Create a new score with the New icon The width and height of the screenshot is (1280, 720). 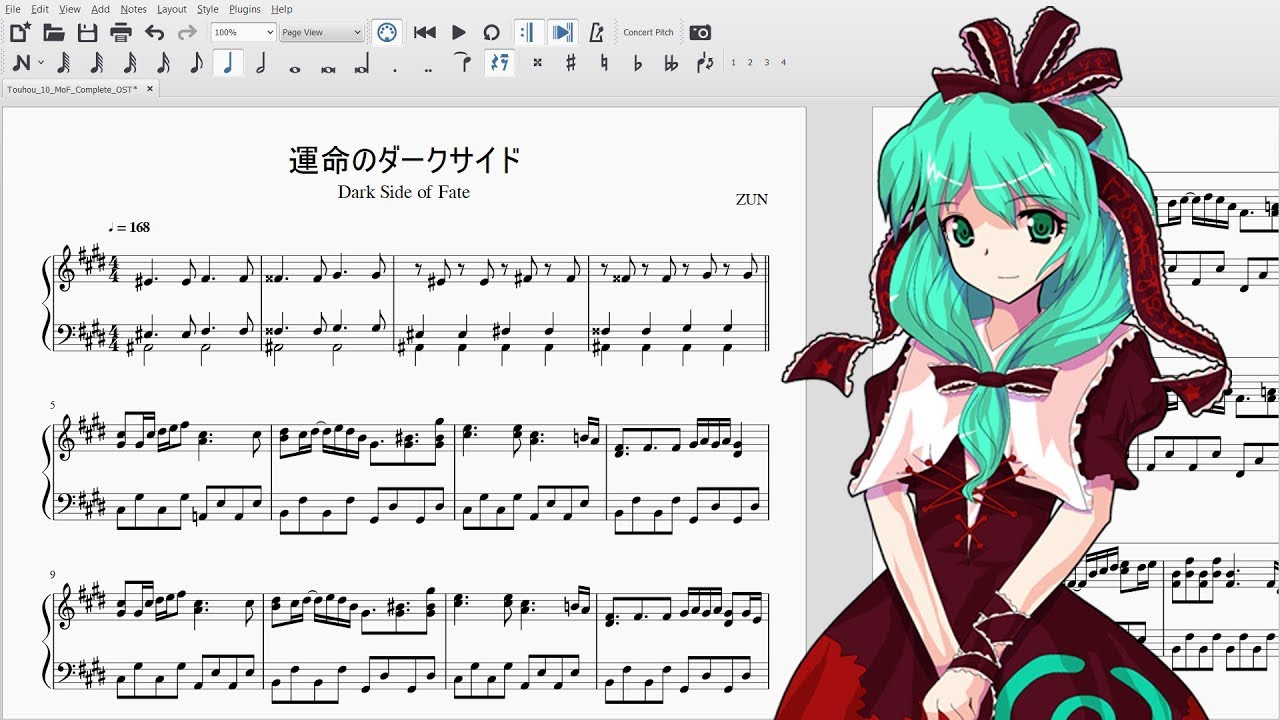pos(20,32)
